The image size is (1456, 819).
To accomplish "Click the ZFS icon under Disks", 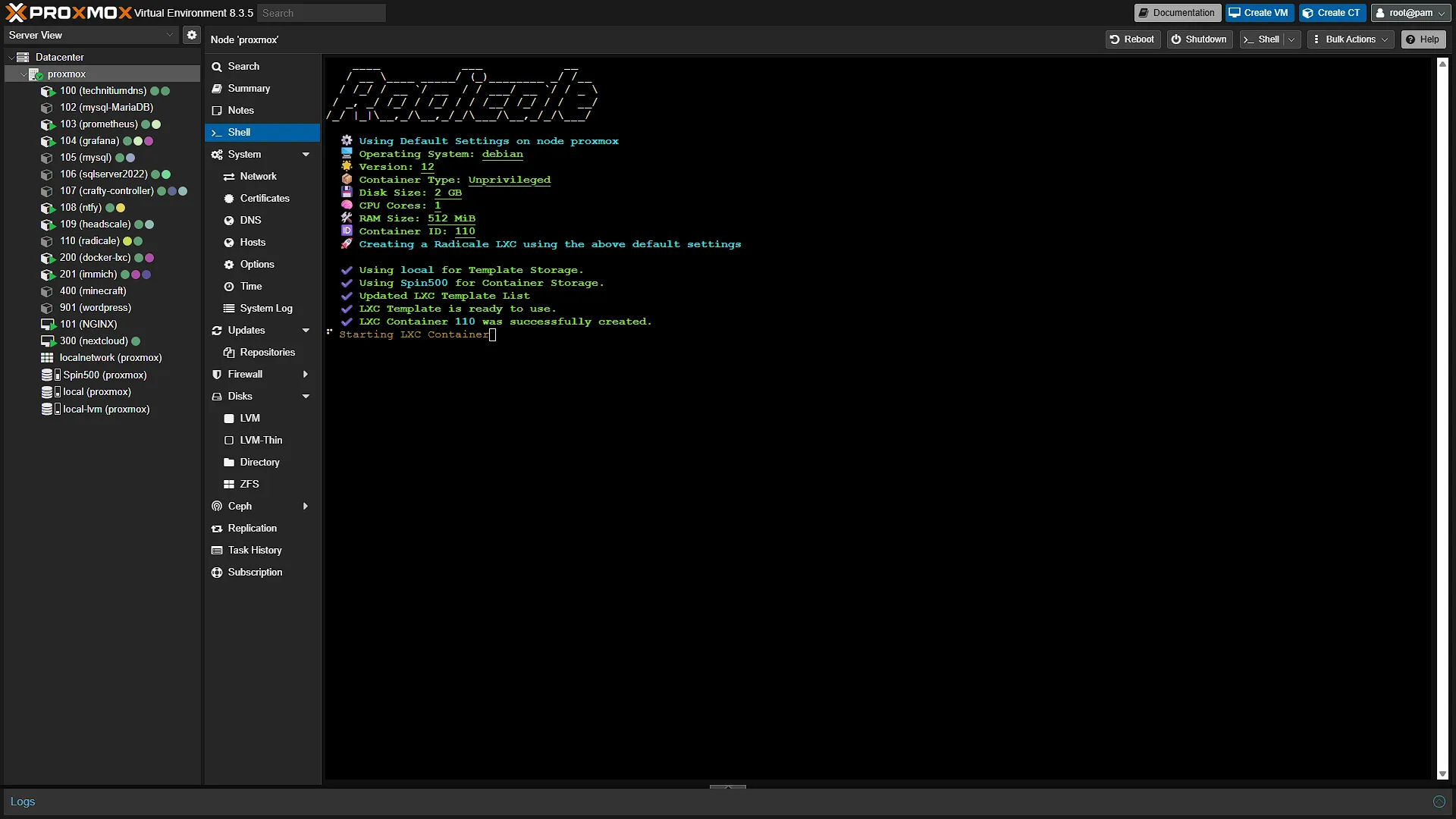I will [229, 485].
